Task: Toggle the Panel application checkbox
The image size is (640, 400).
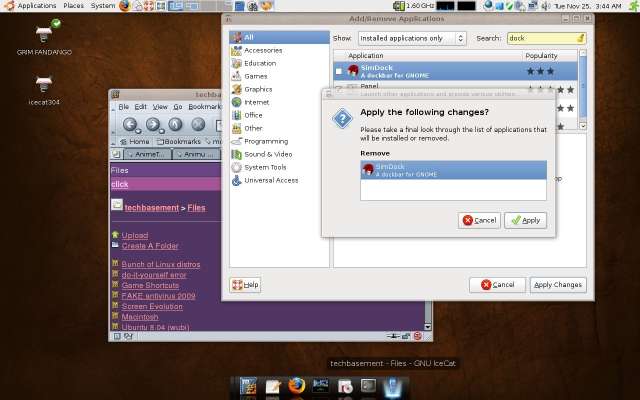Action: [x=338, y=89]
